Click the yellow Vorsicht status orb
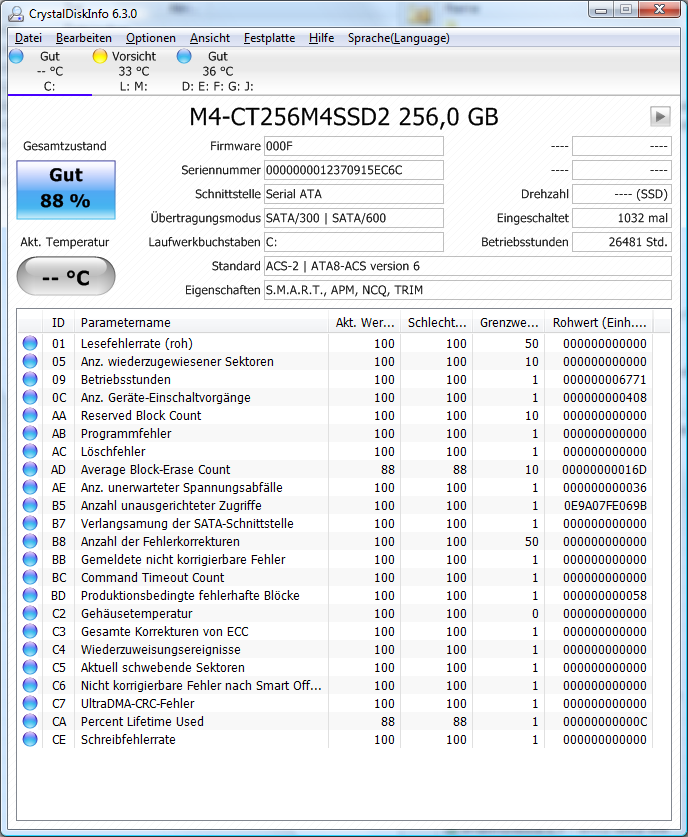Image resolution: width=688 pixels, height=837 pixels. tap(100, 56)
